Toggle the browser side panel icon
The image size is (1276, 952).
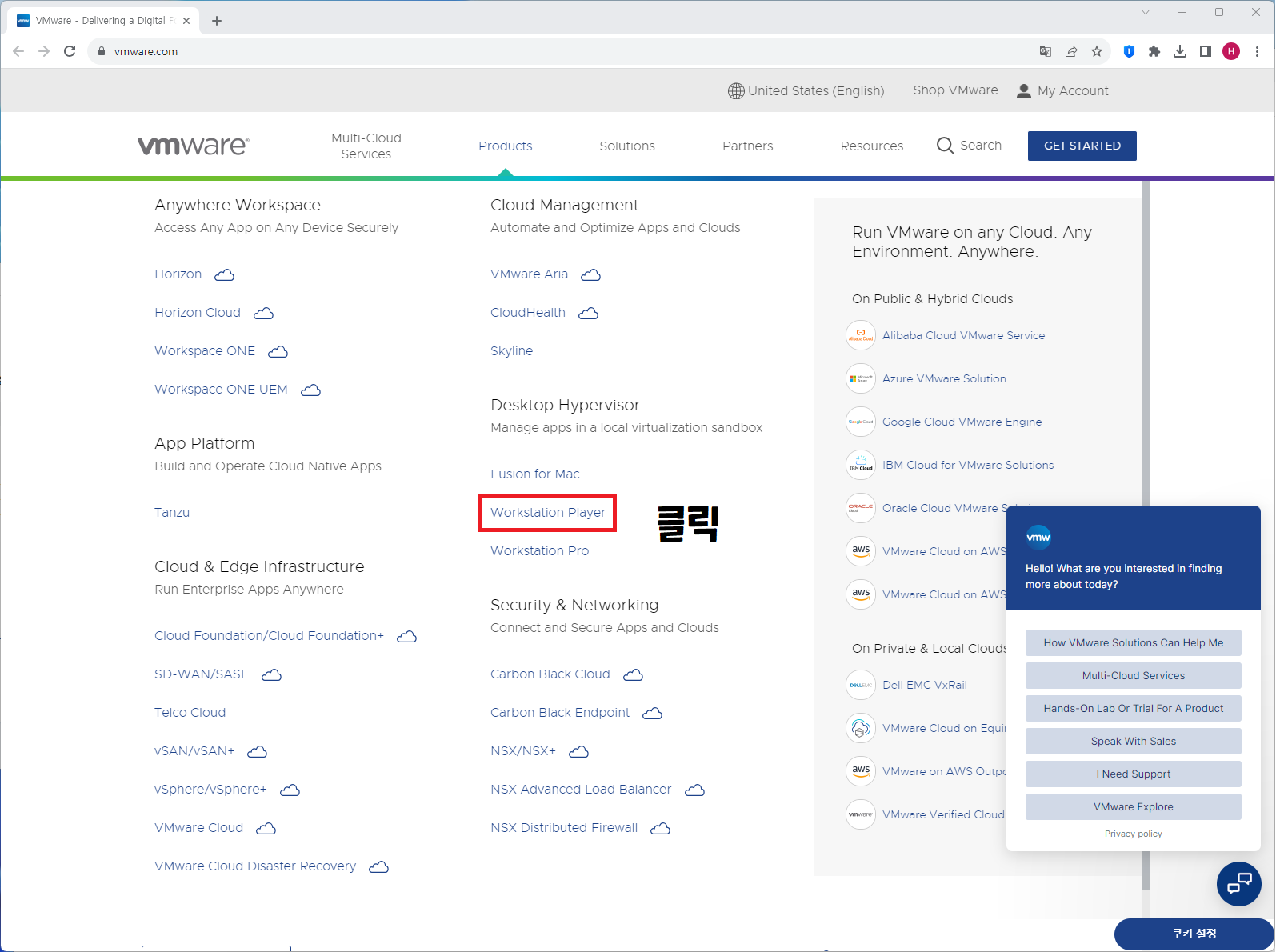pos(1206,51)
